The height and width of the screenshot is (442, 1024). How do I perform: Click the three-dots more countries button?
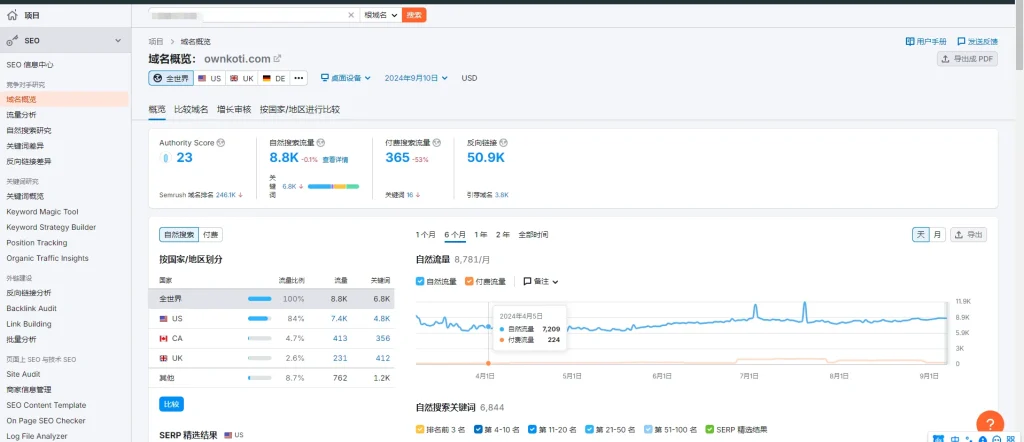click(298, 78)
